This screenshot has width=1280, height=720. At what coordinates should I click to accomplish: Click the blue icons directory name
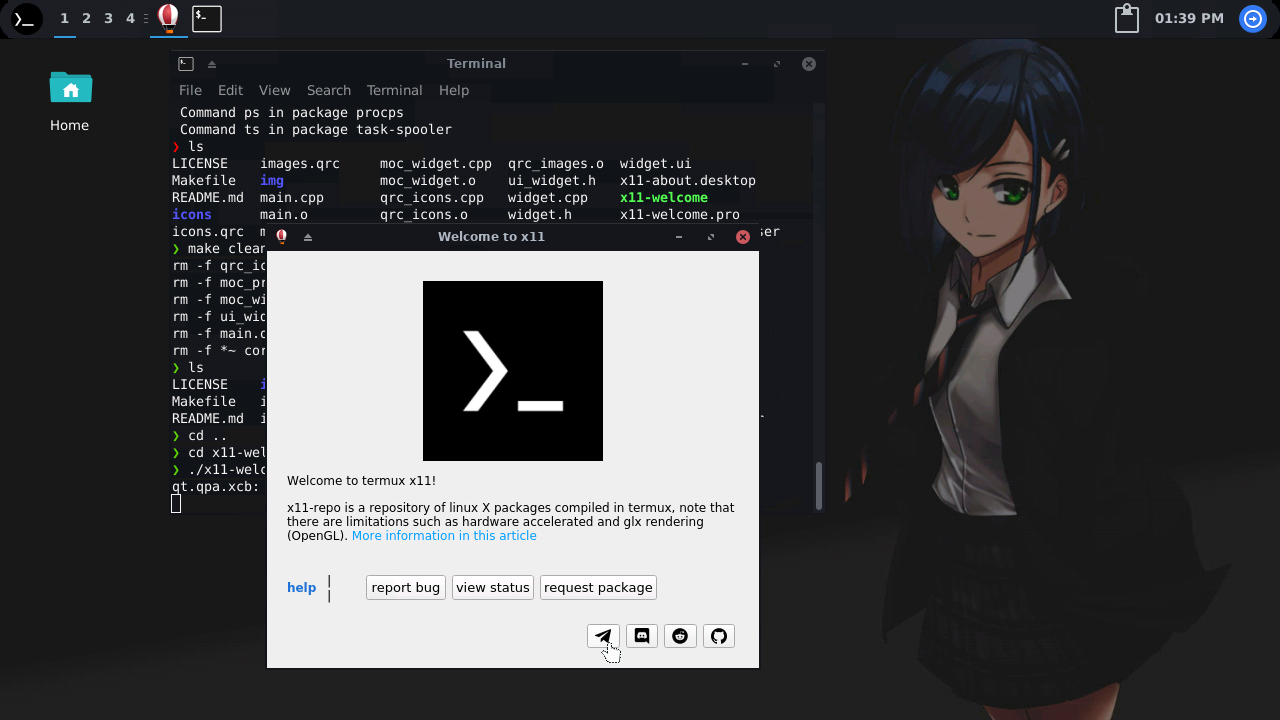point(192,215)
